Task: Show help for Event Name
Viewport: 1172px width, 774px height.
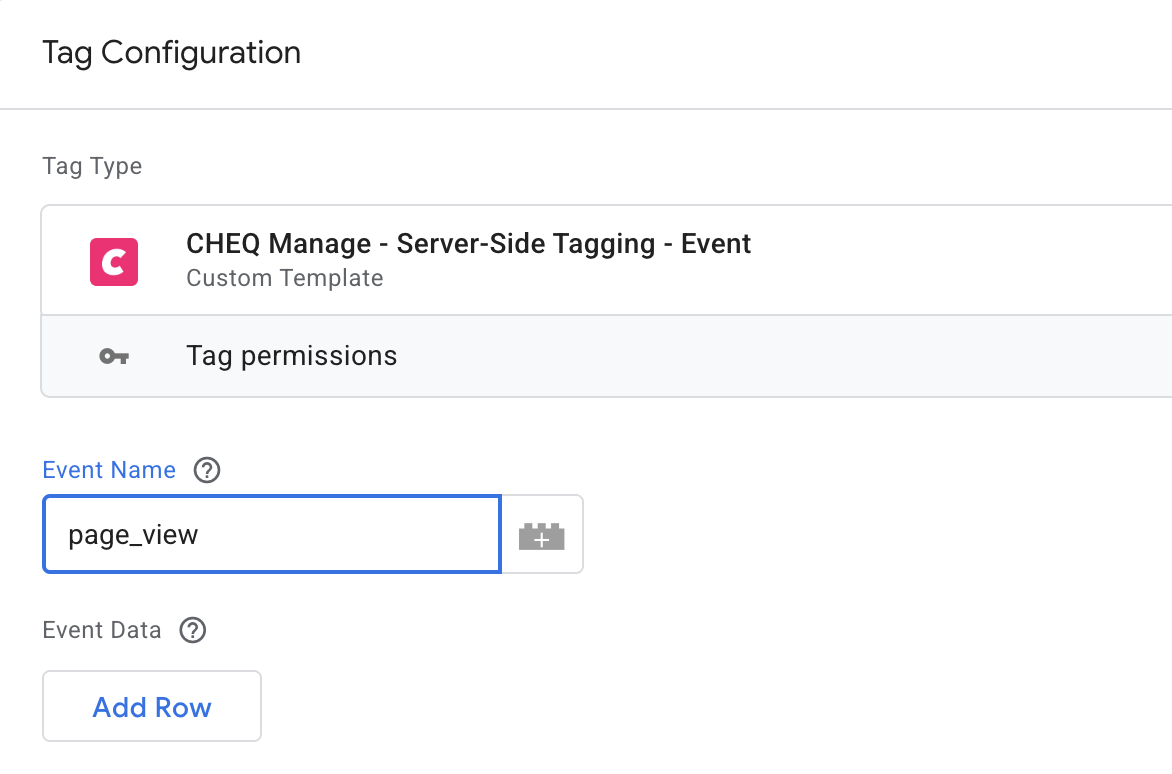Action: 207,470
